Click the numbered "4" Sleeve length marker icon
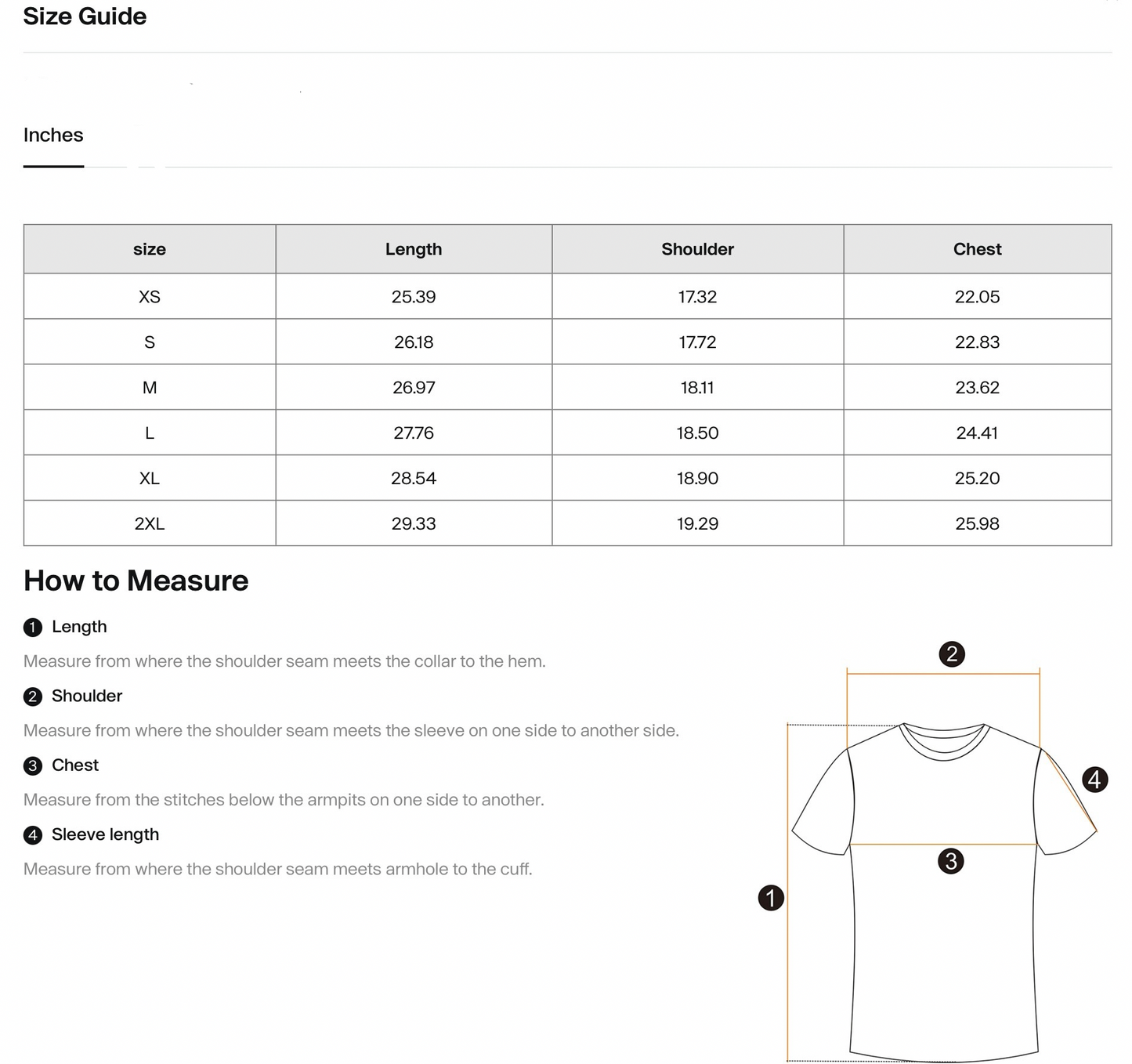 click(x=32, y=835)
